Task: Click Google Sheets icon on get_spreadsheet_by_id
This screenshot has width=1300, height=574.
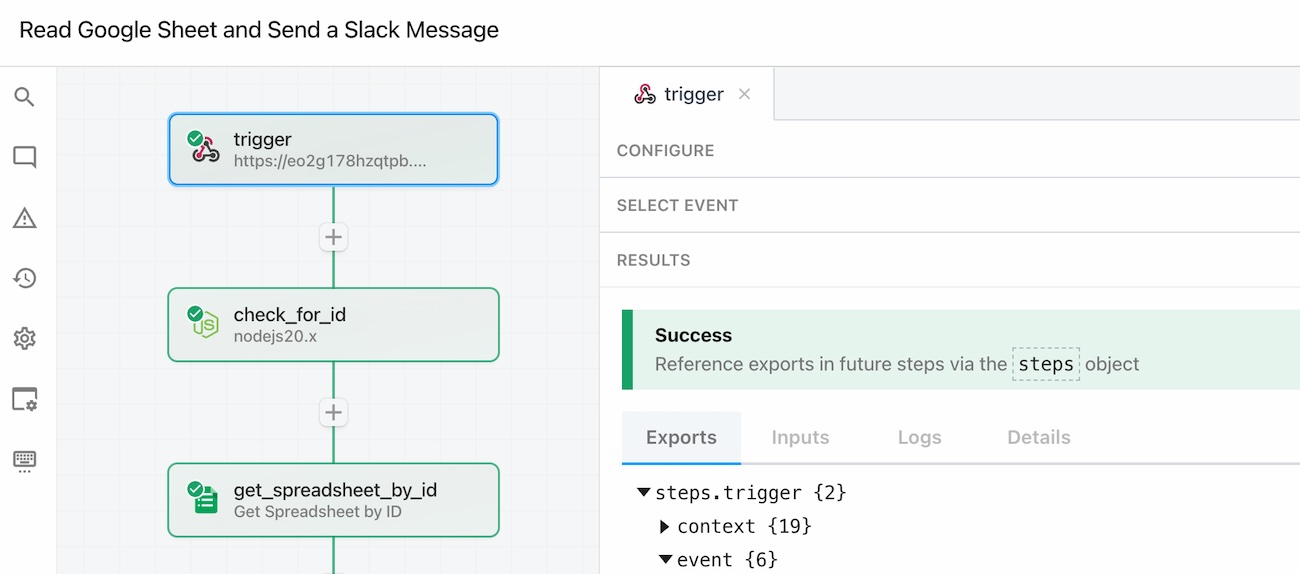Action: click(205, 499)
